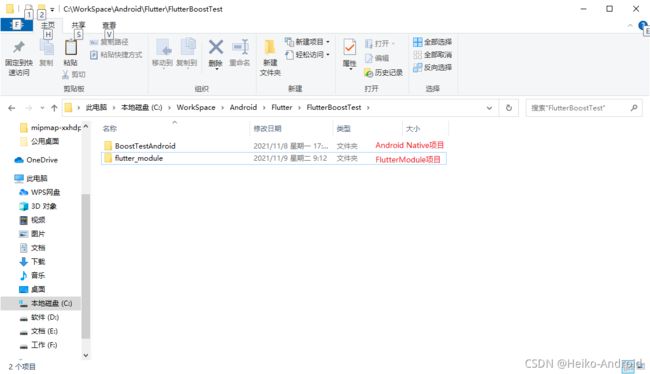The height and width of the screenshot is (374, 650).
Task: Click the Move to icon
Action: [163, 47]
